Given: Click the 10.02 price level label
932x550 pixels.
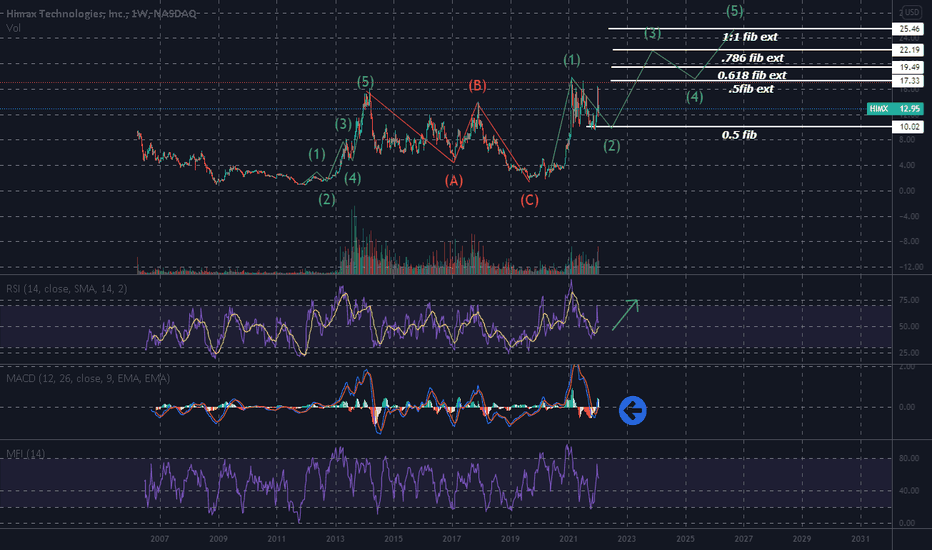Looking at the screenshot, I should click(x=909, y=127).
